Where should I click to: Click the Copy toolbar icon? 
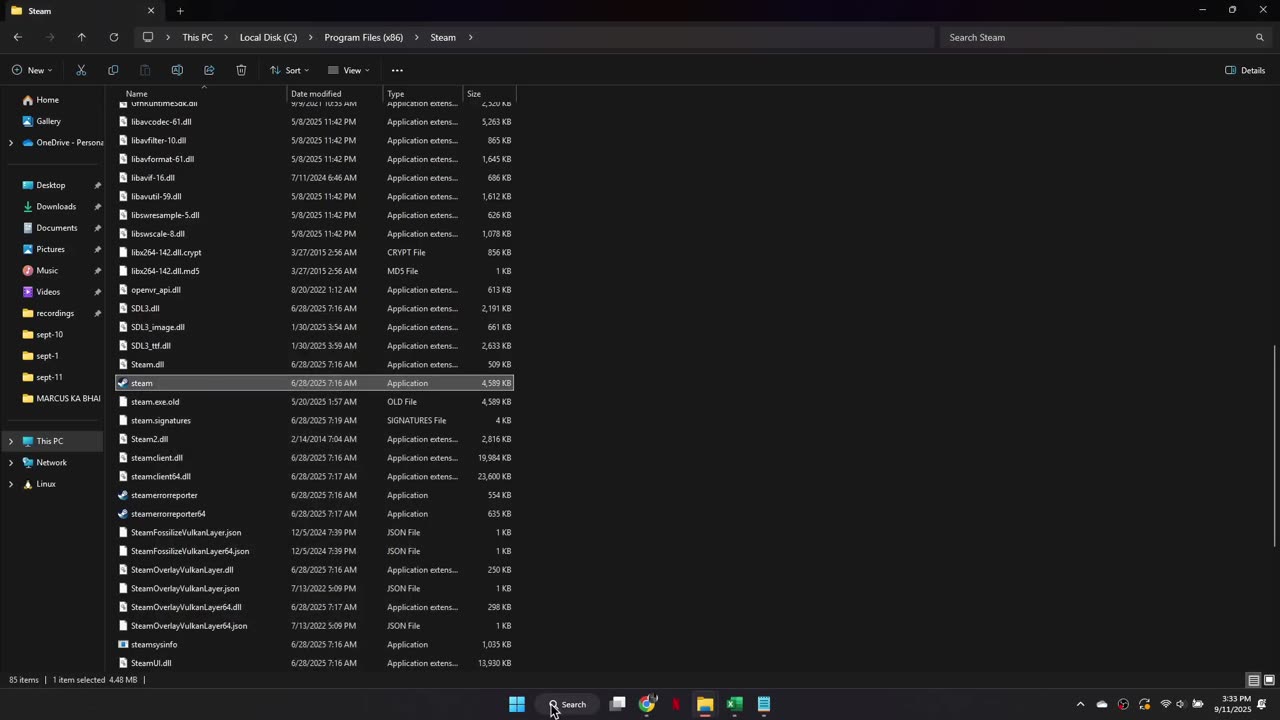pyautogui.click(x=113, y=70)
